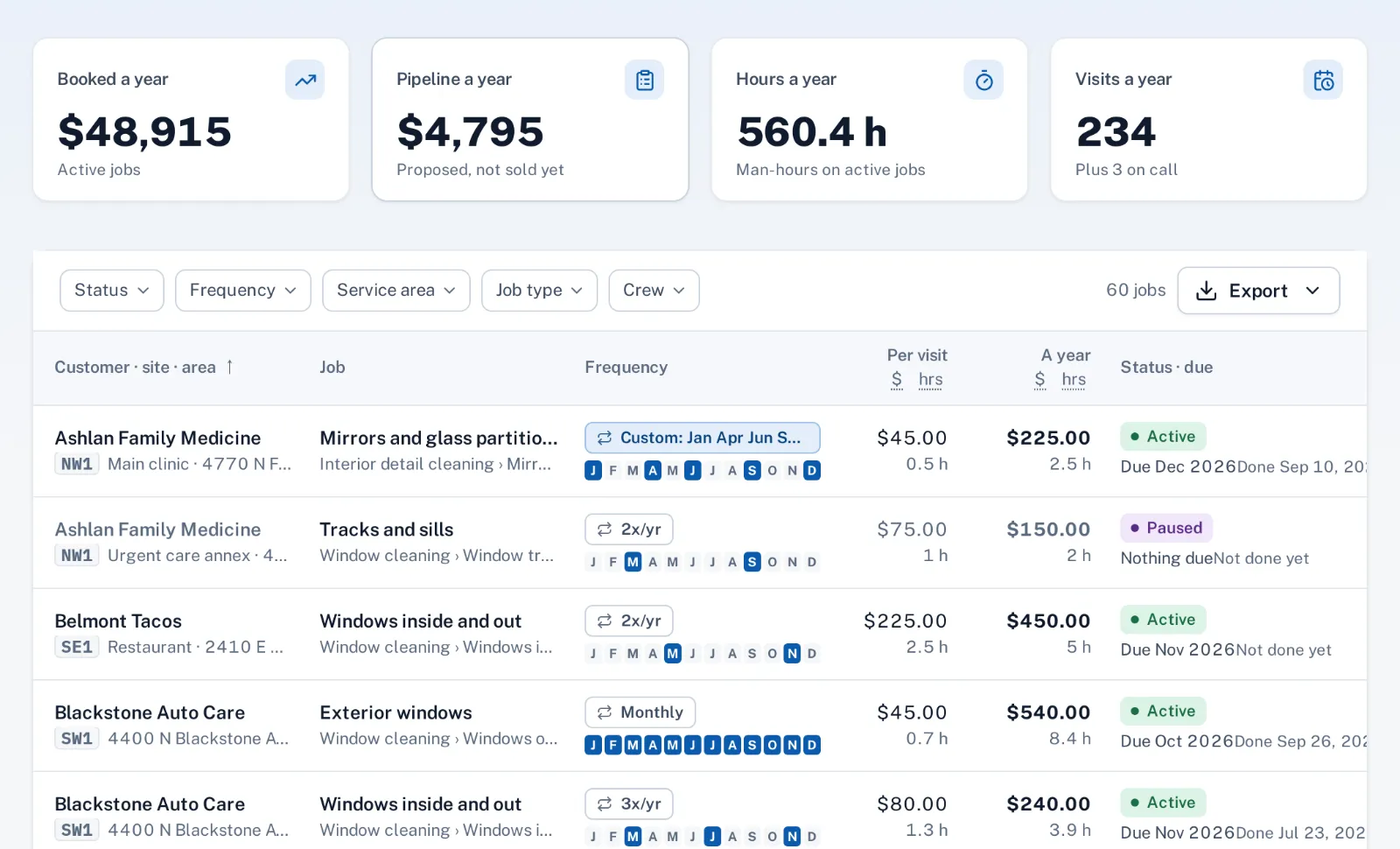Click repeat icon in Tracks and sills 2x/yr badge

click(x=605, y=530)
